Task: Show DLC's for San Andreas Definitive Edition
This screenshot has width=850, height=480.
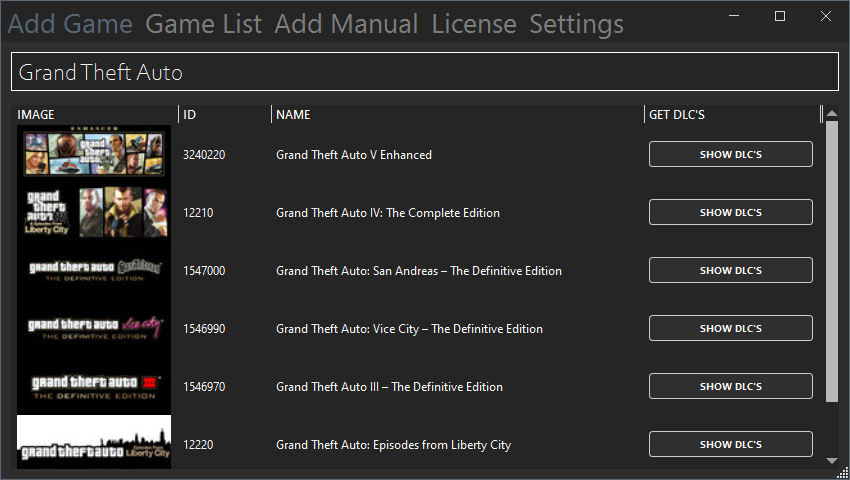Action: pyautogui.click(x=730, y=271)
